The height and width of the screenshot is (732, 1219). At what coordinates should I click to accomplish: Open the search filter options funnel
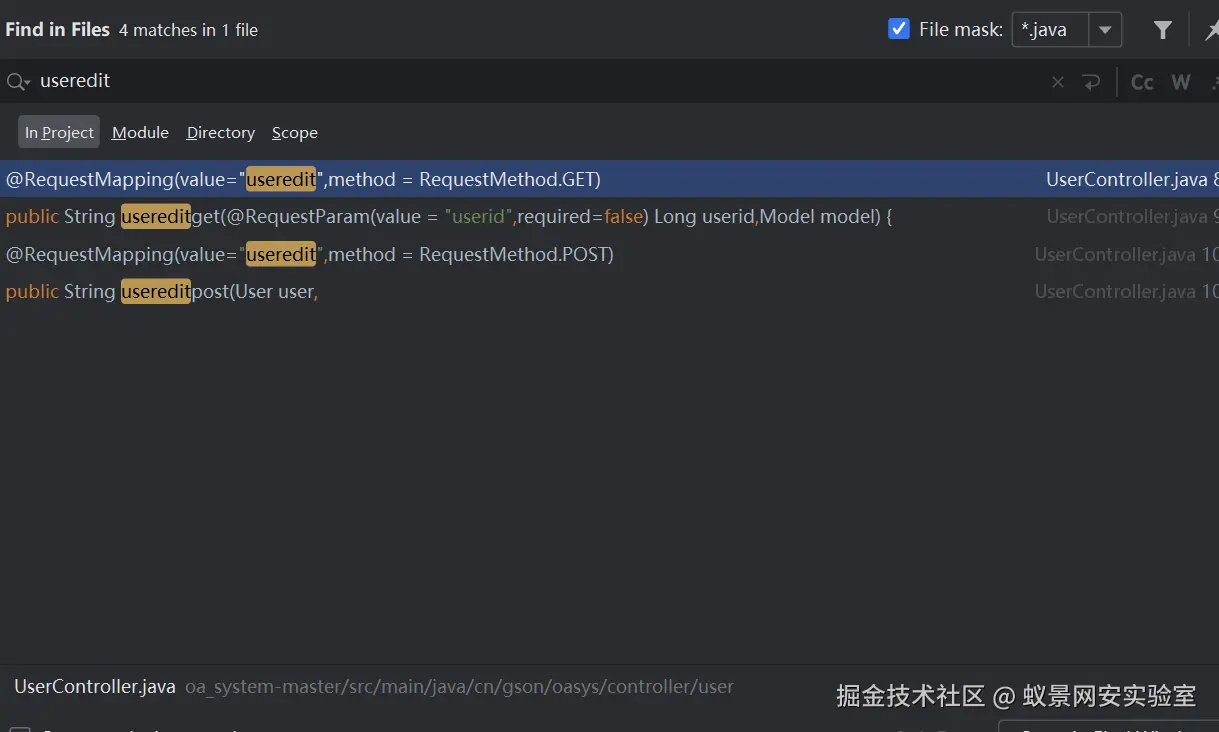tap(1162, 30)
